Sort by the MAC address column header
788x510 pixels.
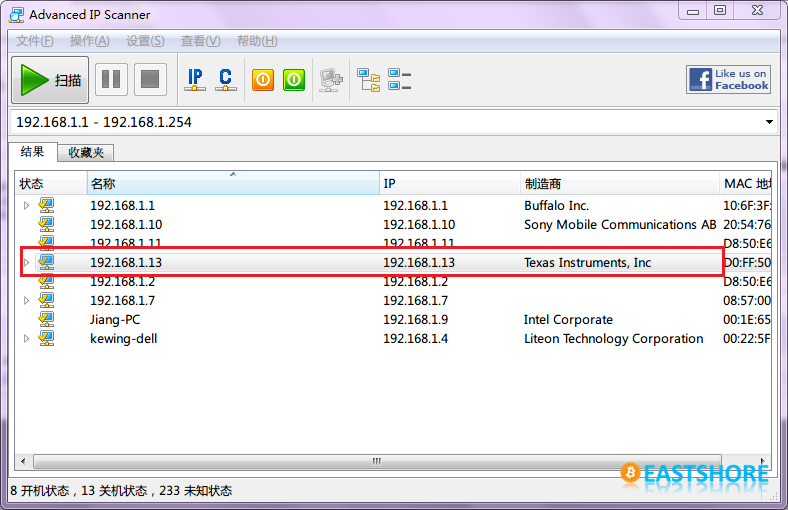pos(746,183)
